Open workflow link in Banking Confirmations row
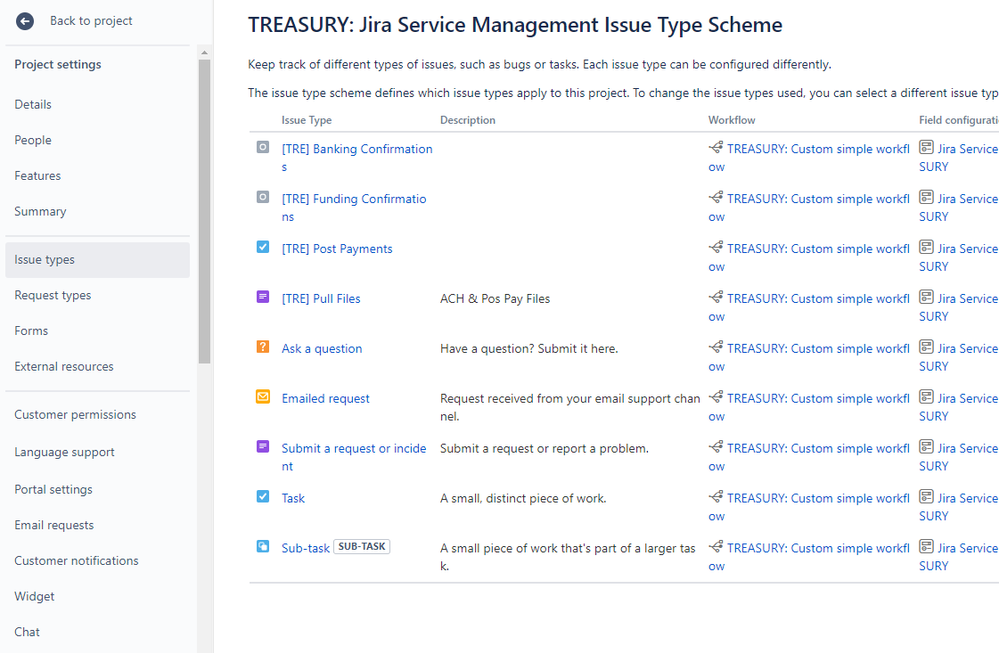The width and height of the screenshot is (999, 653). [809, 157]
